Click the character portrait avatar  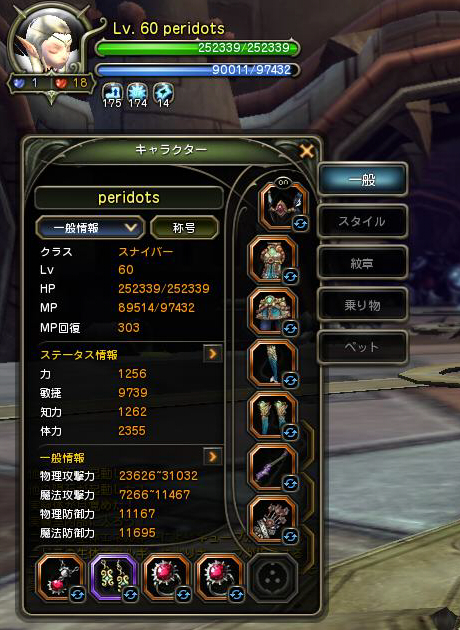click(51, 42)
